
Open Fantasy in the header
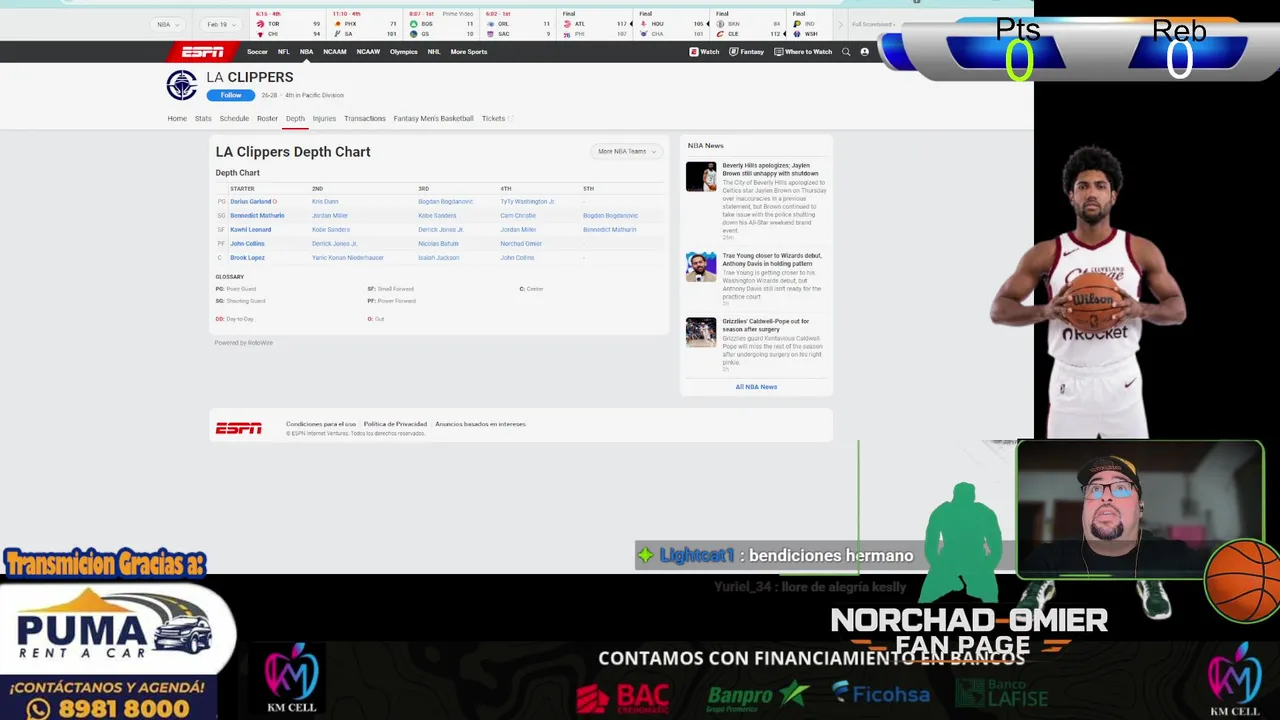tap(747, 52)
